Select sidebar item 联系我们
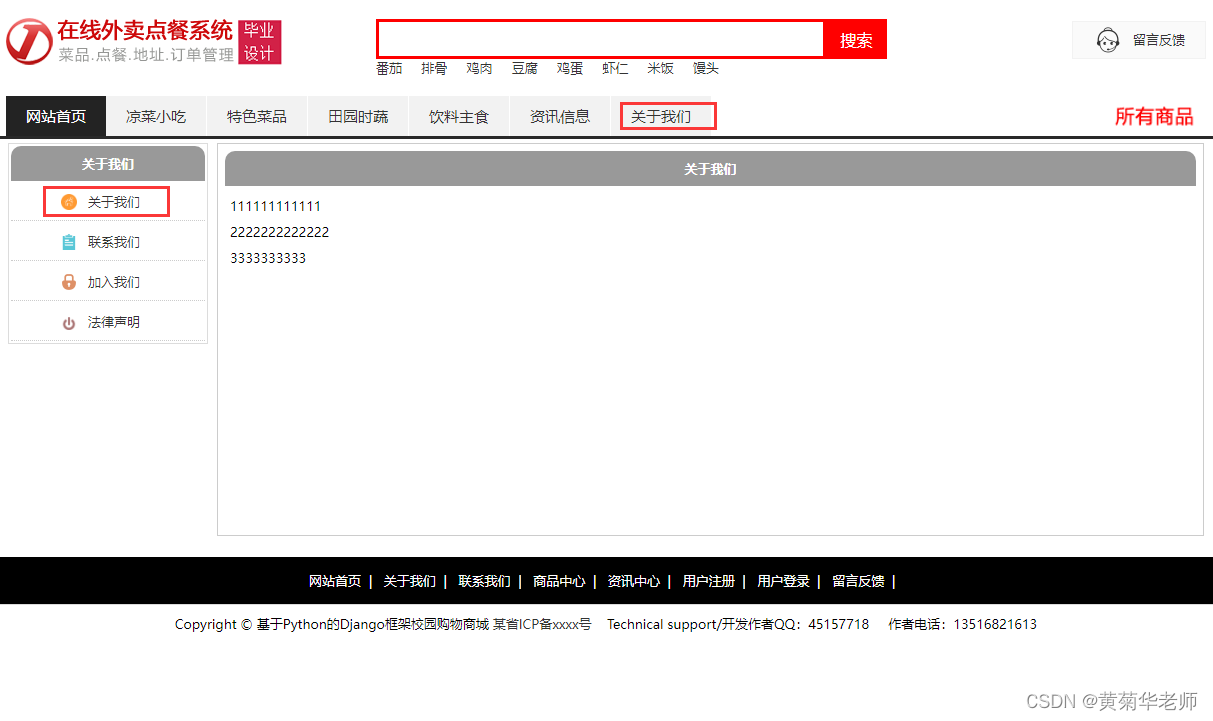The width and height of the screenshot is (1213, 721). click(114, 242)
